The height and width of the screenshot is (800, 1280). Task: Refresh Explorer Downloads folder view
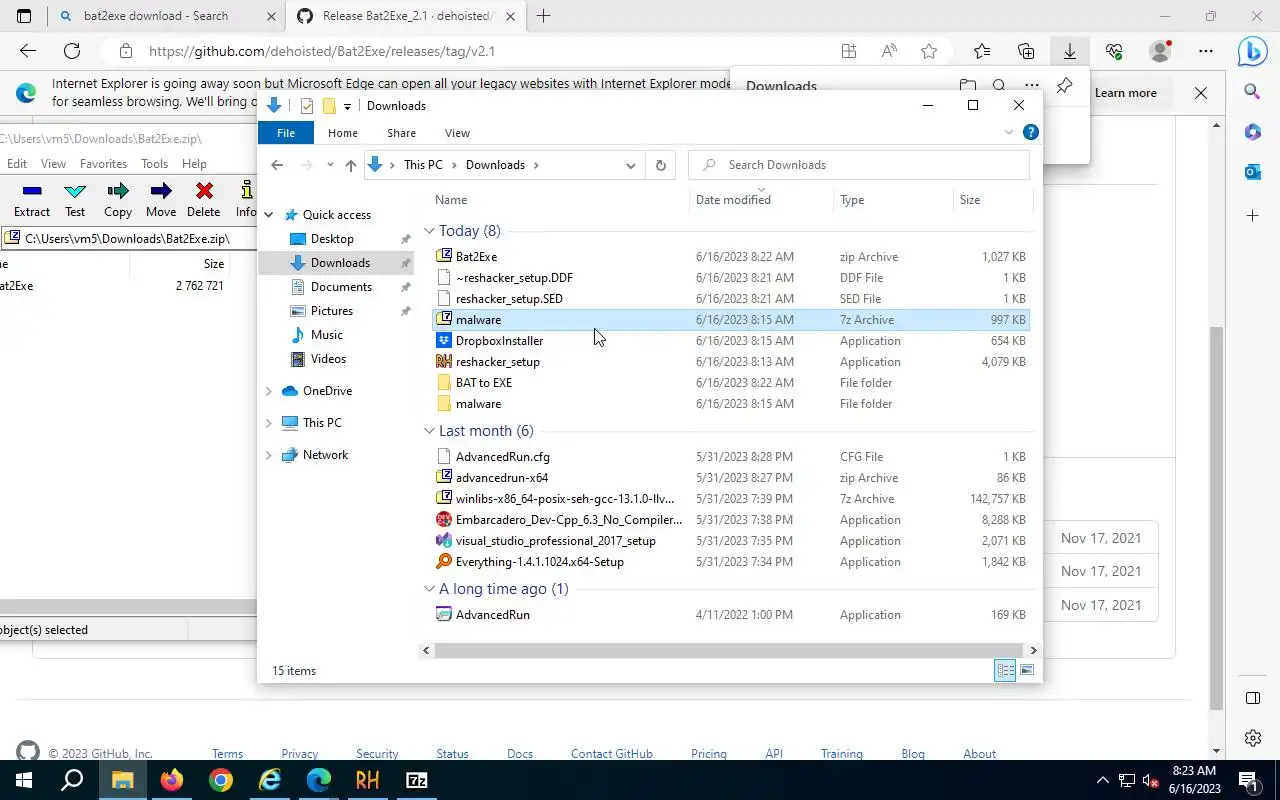660,165
